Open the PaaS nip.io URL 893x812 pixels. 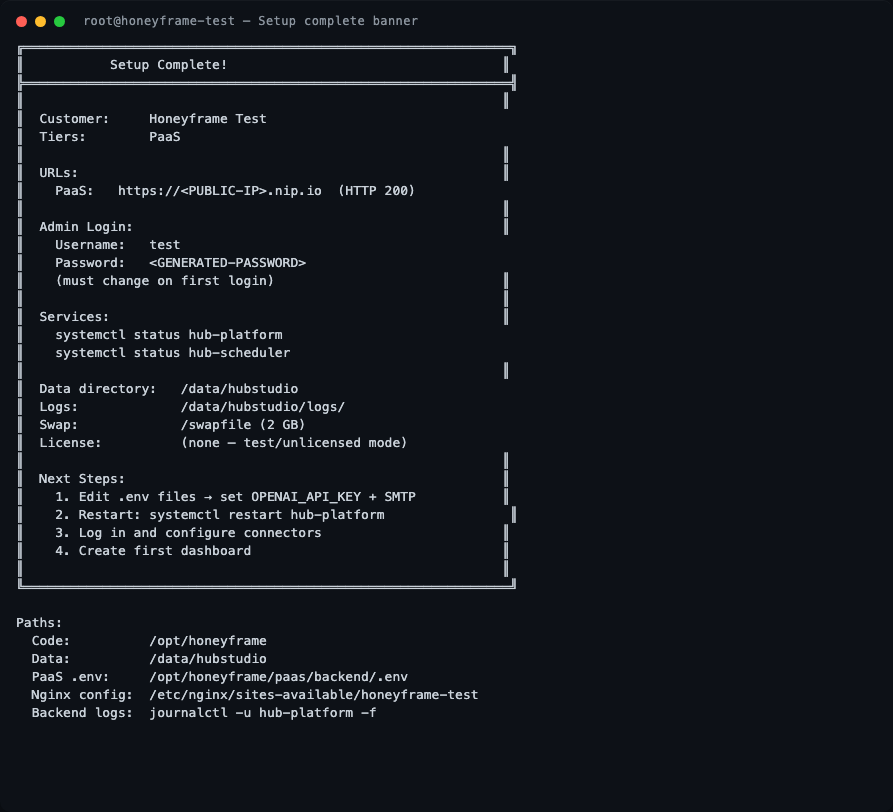(220, 191)
